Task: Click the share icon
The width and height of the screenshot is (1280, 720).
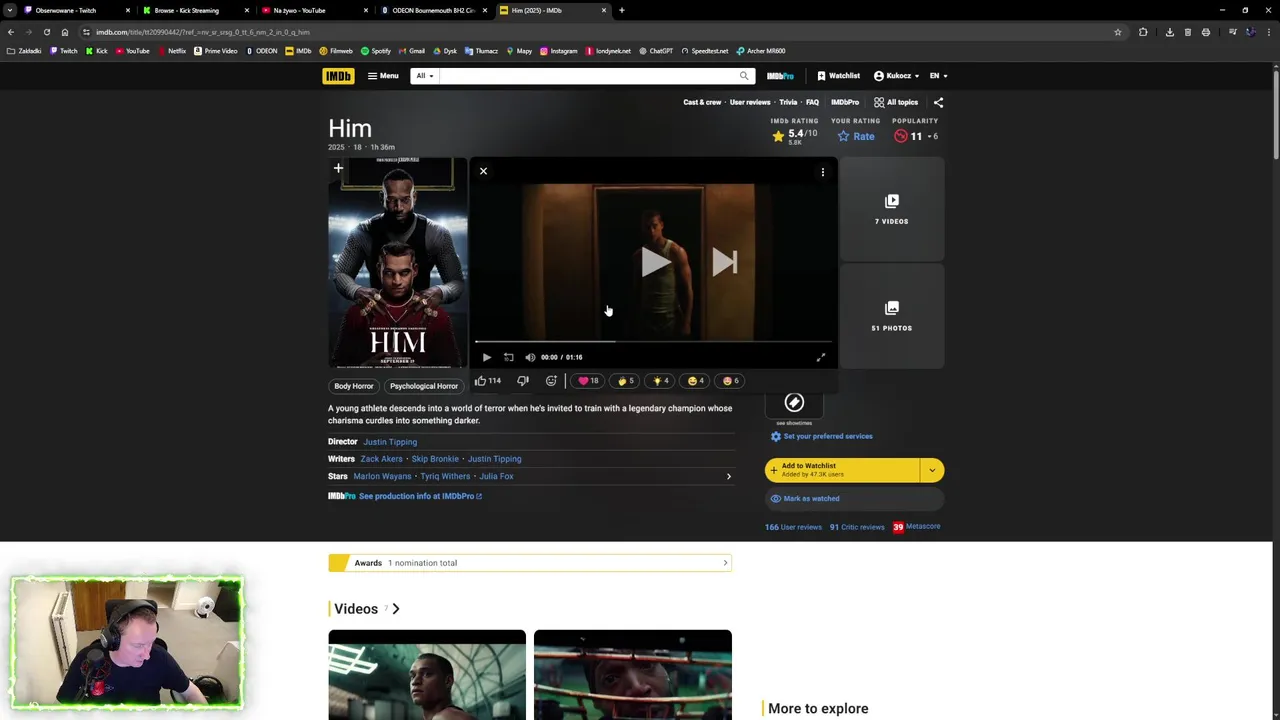Action: point(938,102)
